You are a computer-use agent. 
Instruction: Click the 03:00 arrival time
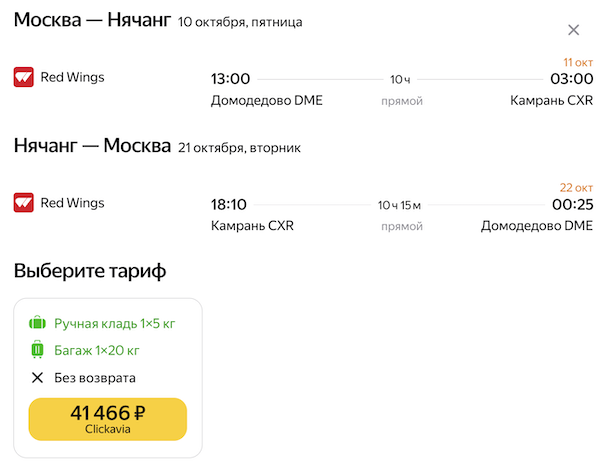point(572,79)
